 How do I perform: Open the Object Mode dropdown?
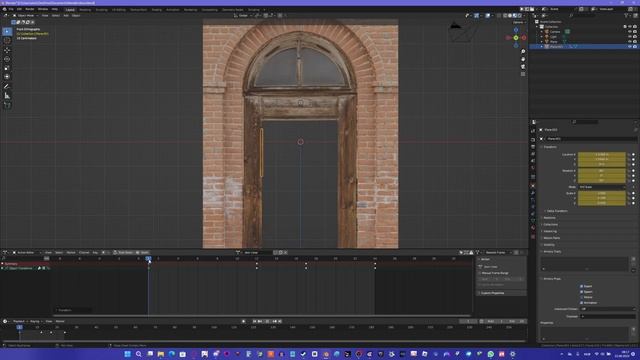point(24,16)
